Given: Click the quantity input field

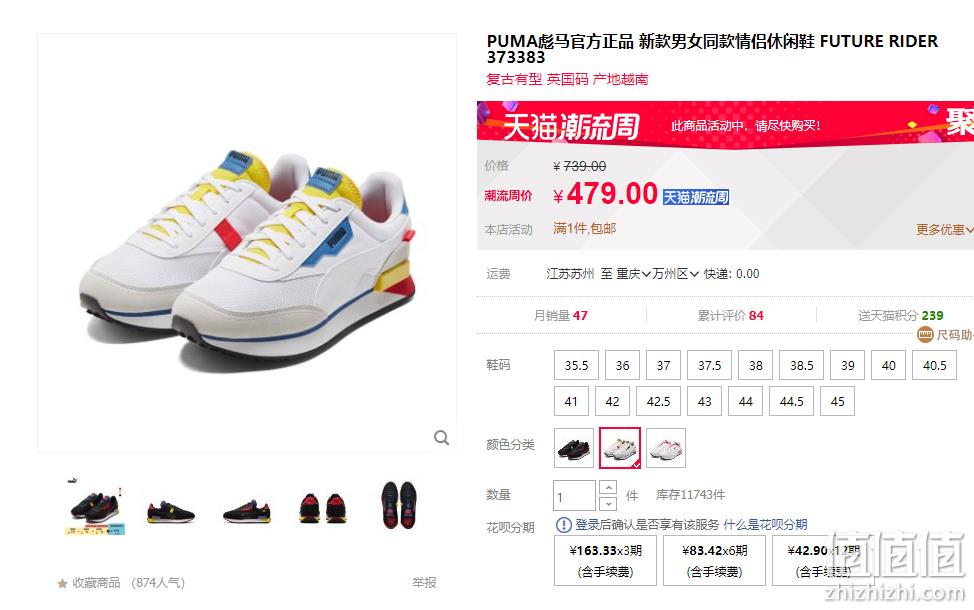Looking at the screenshot, I should tap(575, 496).
